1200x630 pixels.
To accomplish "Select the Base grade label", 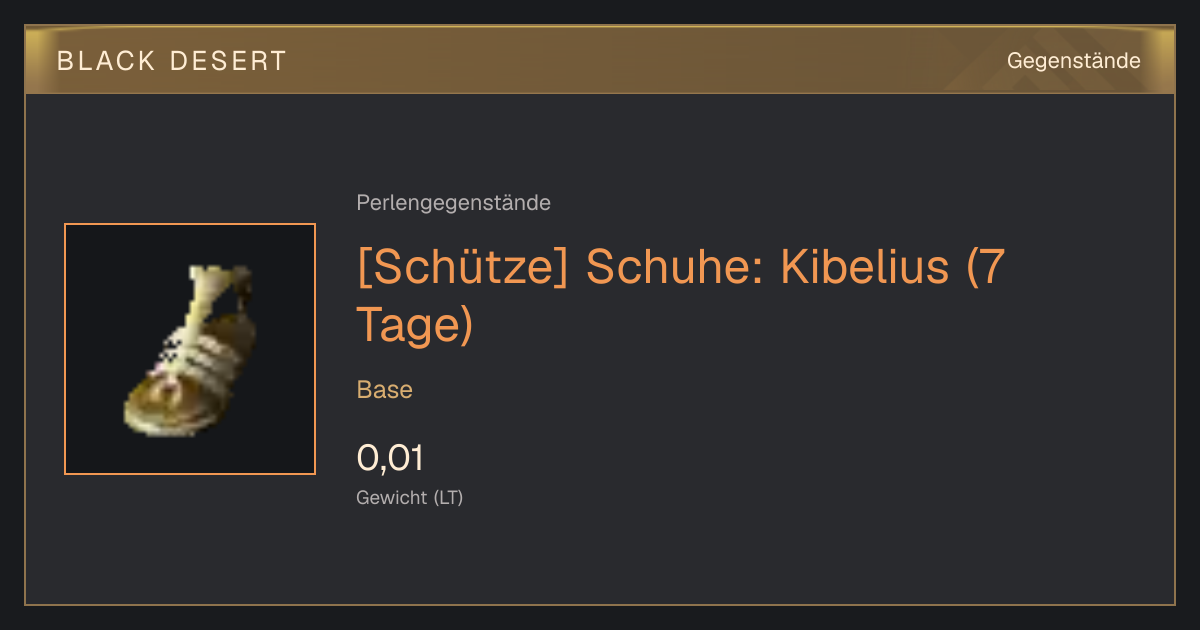I will click(384, 390).
